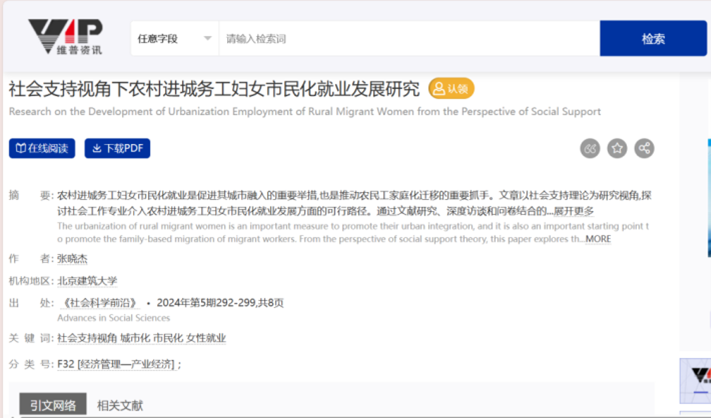Click the 认领 claim badge
The width and height of the screenshot is (711, 418).
coord(451,89)
